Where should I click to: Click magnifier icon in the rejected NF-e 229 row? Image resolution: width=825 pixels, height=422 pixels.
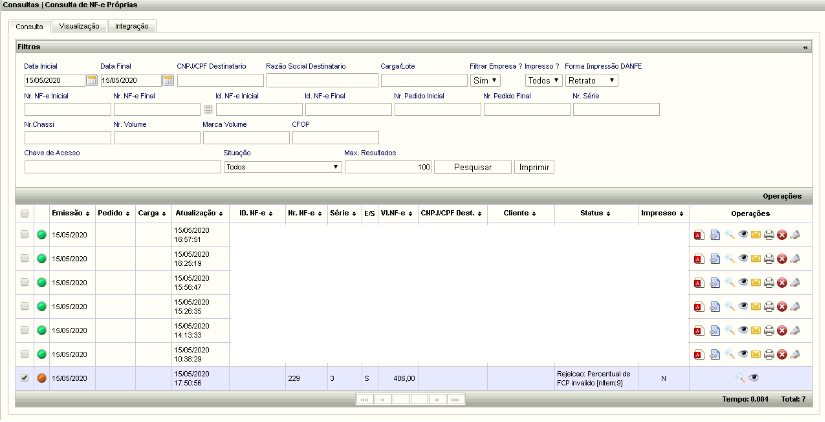pyautogui.click(x=740, y=378)
